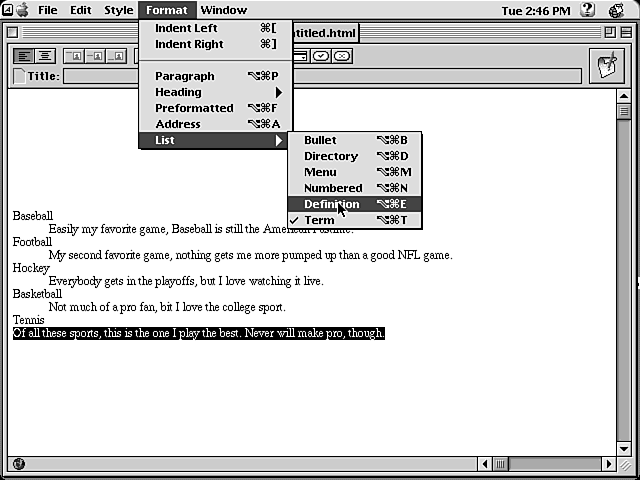Screen dimensions: 640x480
Task: Select Numbered list format
Action: pos(332,188)
